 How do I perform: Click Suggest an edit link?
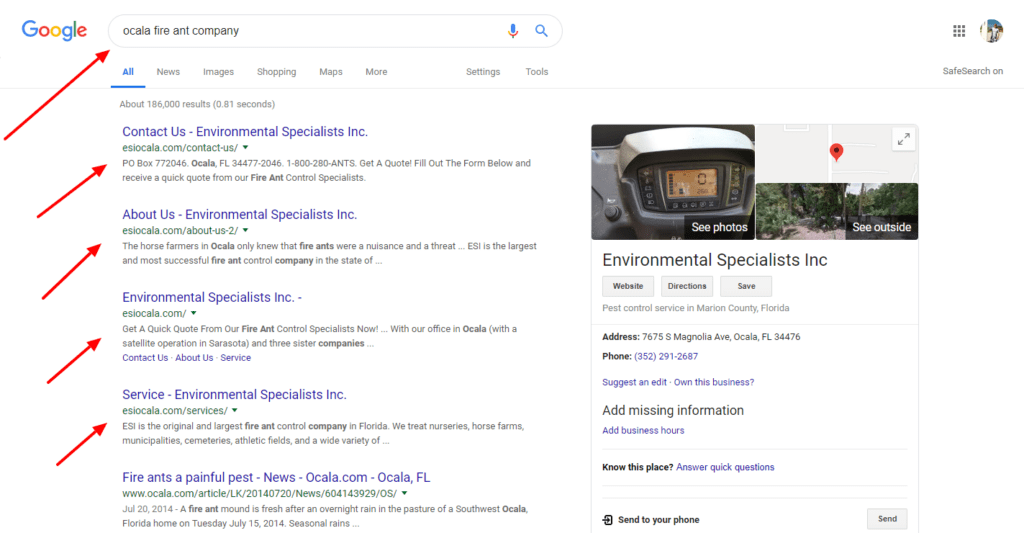point(634,382)
